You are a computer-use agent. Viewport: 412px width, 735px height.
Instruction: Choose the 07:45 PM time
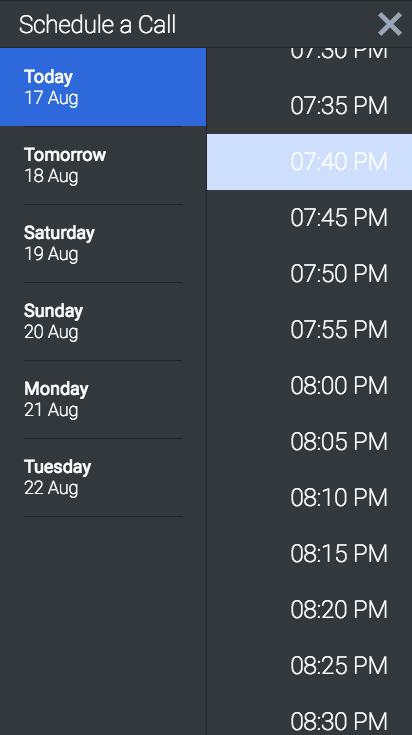click(309, 218)
